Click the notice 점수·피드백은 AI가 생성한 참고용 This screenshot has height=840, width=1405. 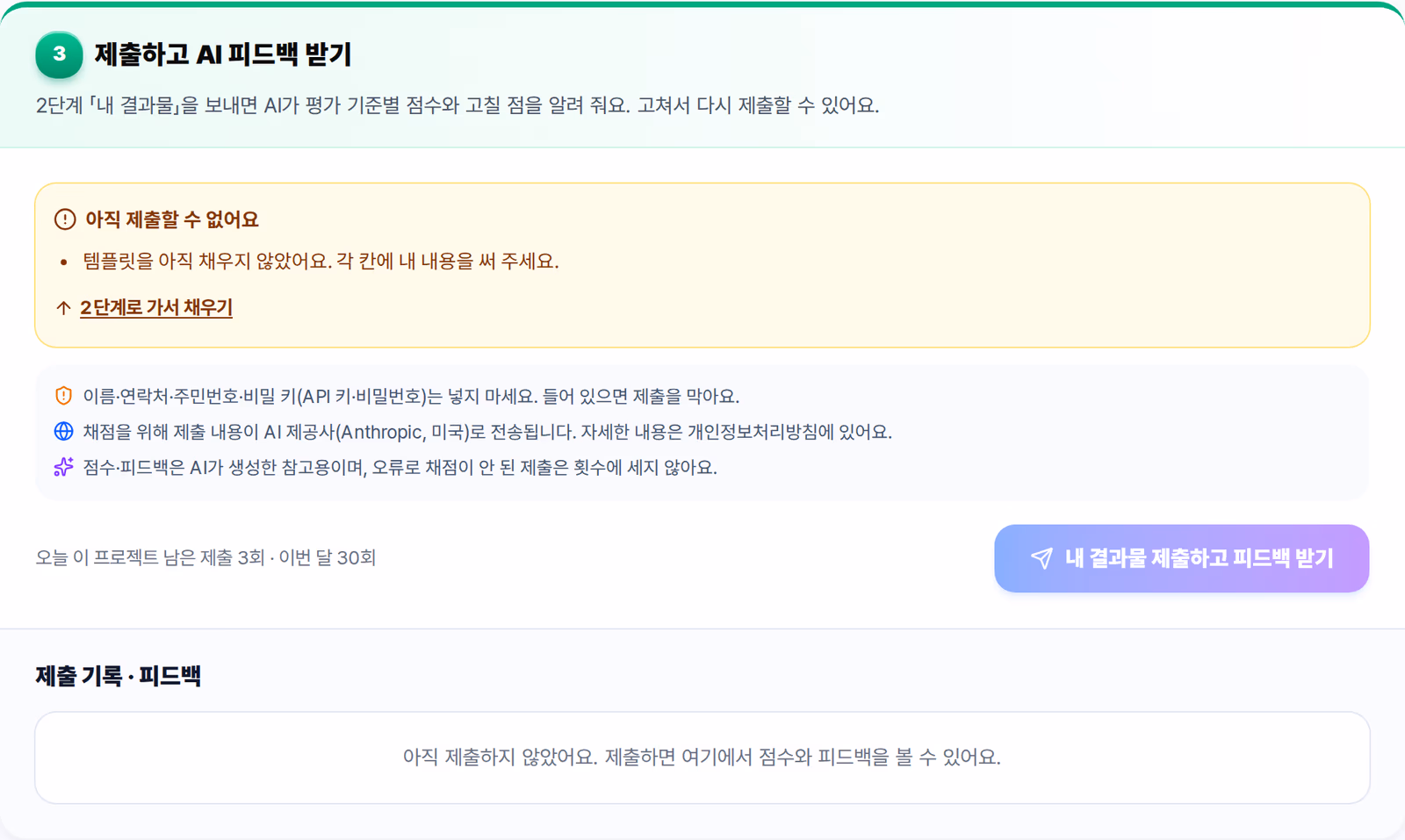400,468
